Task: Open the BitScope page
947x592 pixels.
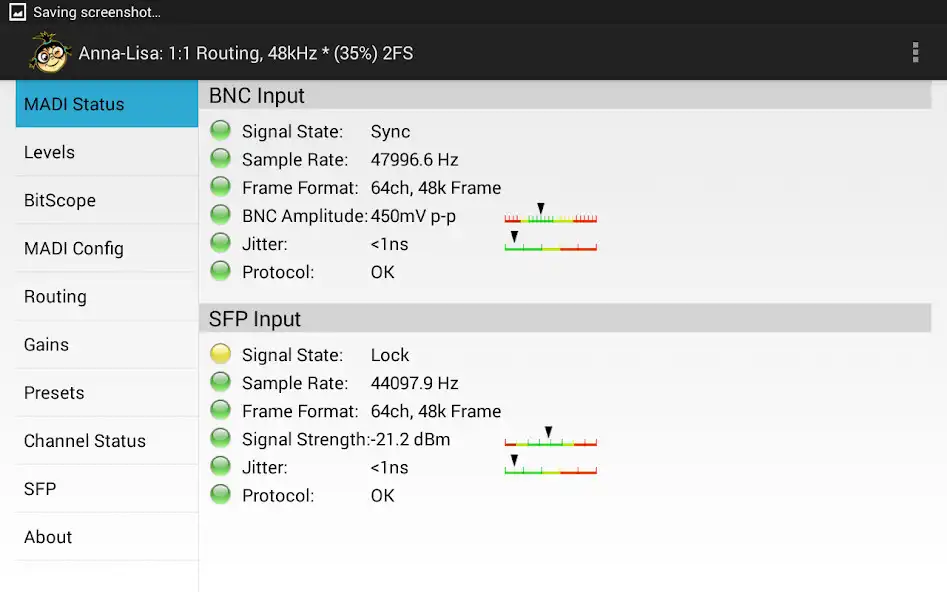Action: coord(107,200)
